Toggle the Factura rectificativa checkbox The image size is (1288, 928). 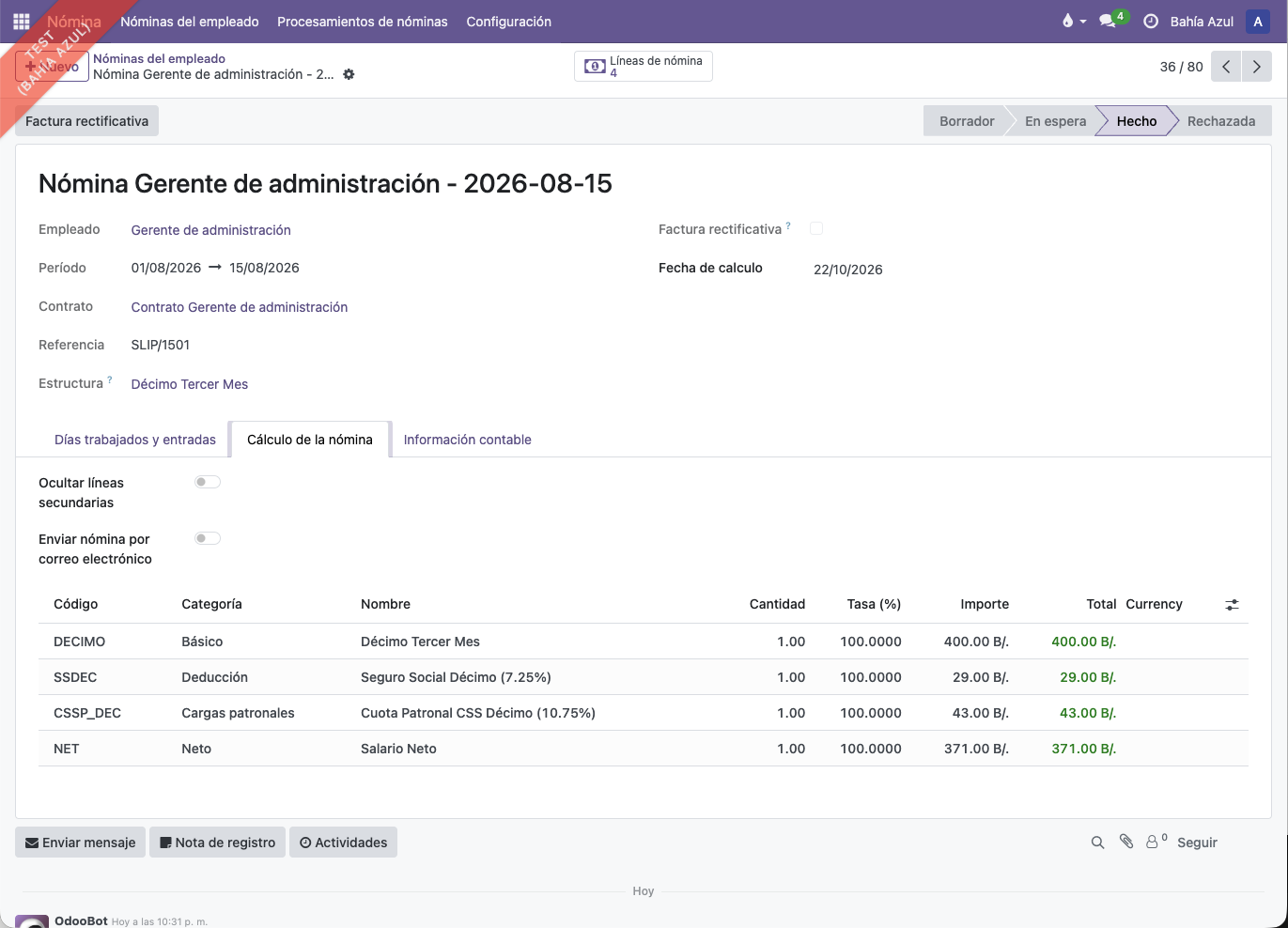[816, 228]
